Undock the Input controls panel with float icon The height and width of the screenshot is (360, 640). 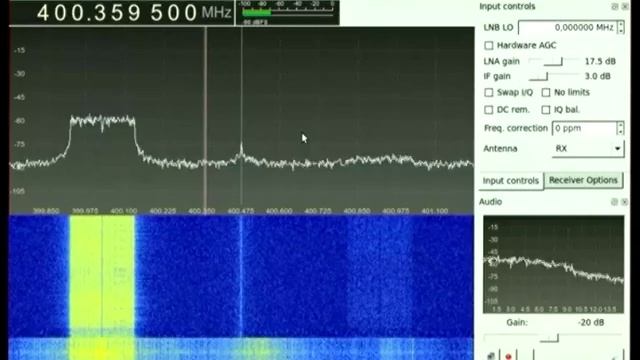615,7
